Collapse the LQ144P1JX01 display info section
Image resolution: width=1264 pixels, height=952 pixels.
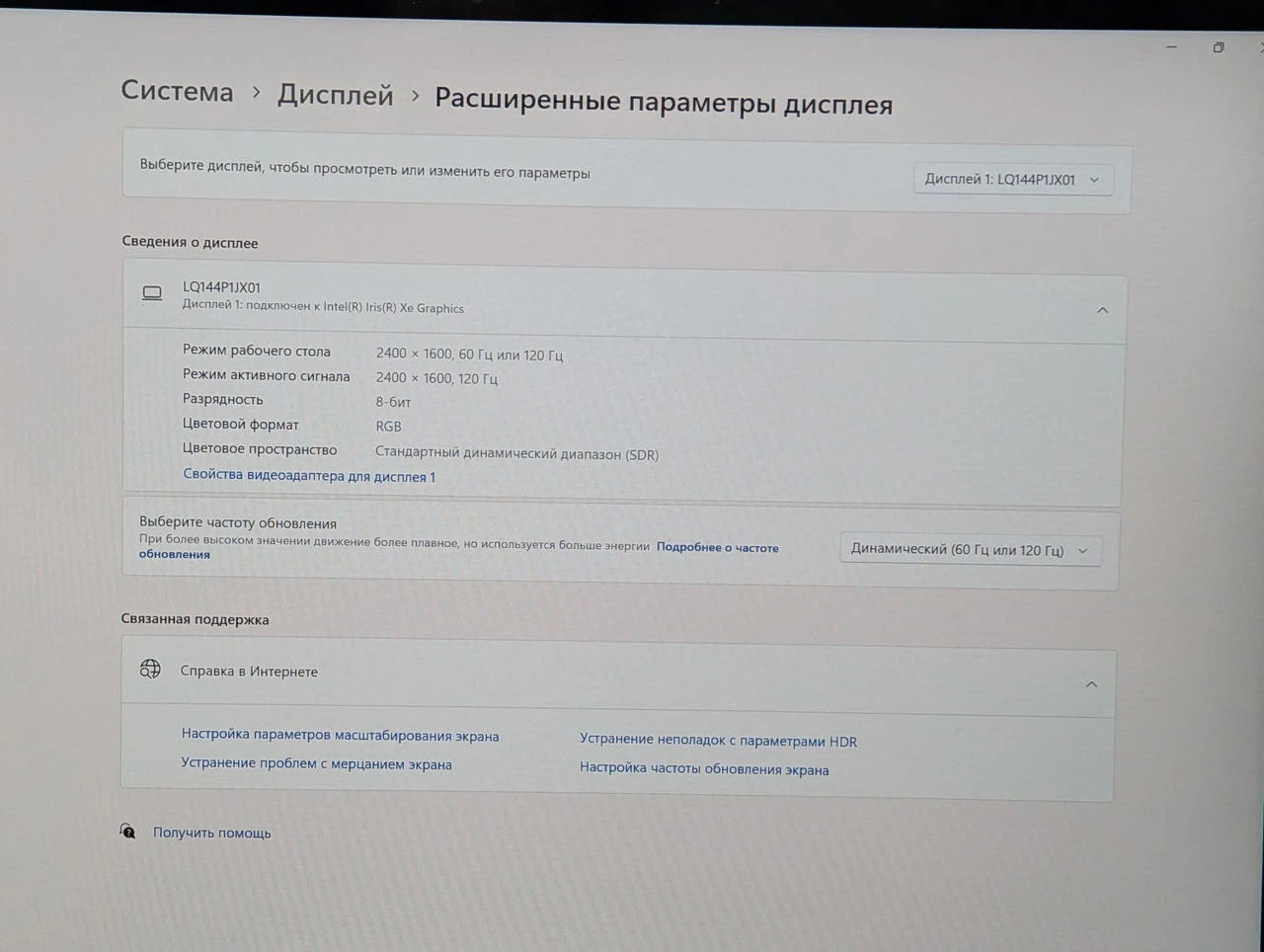point(1102,310)
